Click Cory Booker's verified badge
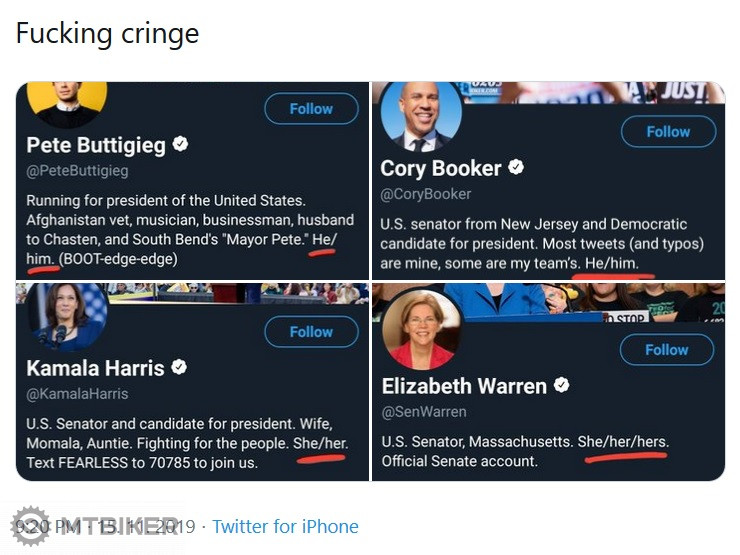This screenshot has width=740, height=555. click(x=516, y=167)
